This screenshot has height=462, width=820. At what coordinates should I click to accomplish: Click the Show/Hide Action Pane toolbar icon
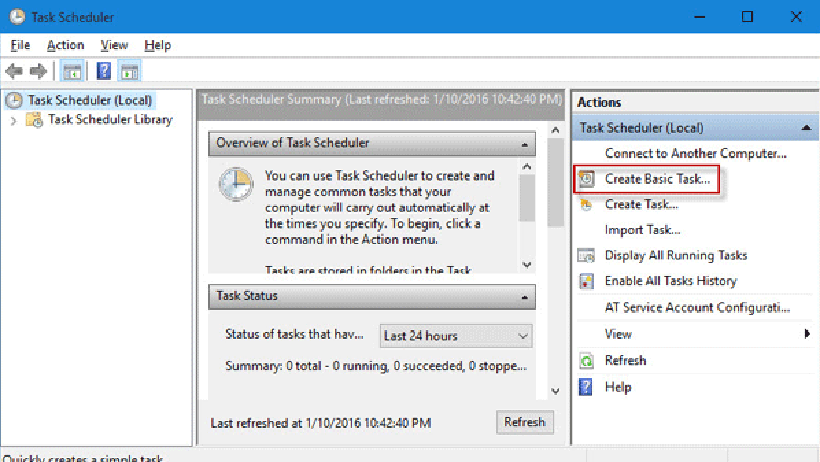pyautogui.click(x=129, y=71)
